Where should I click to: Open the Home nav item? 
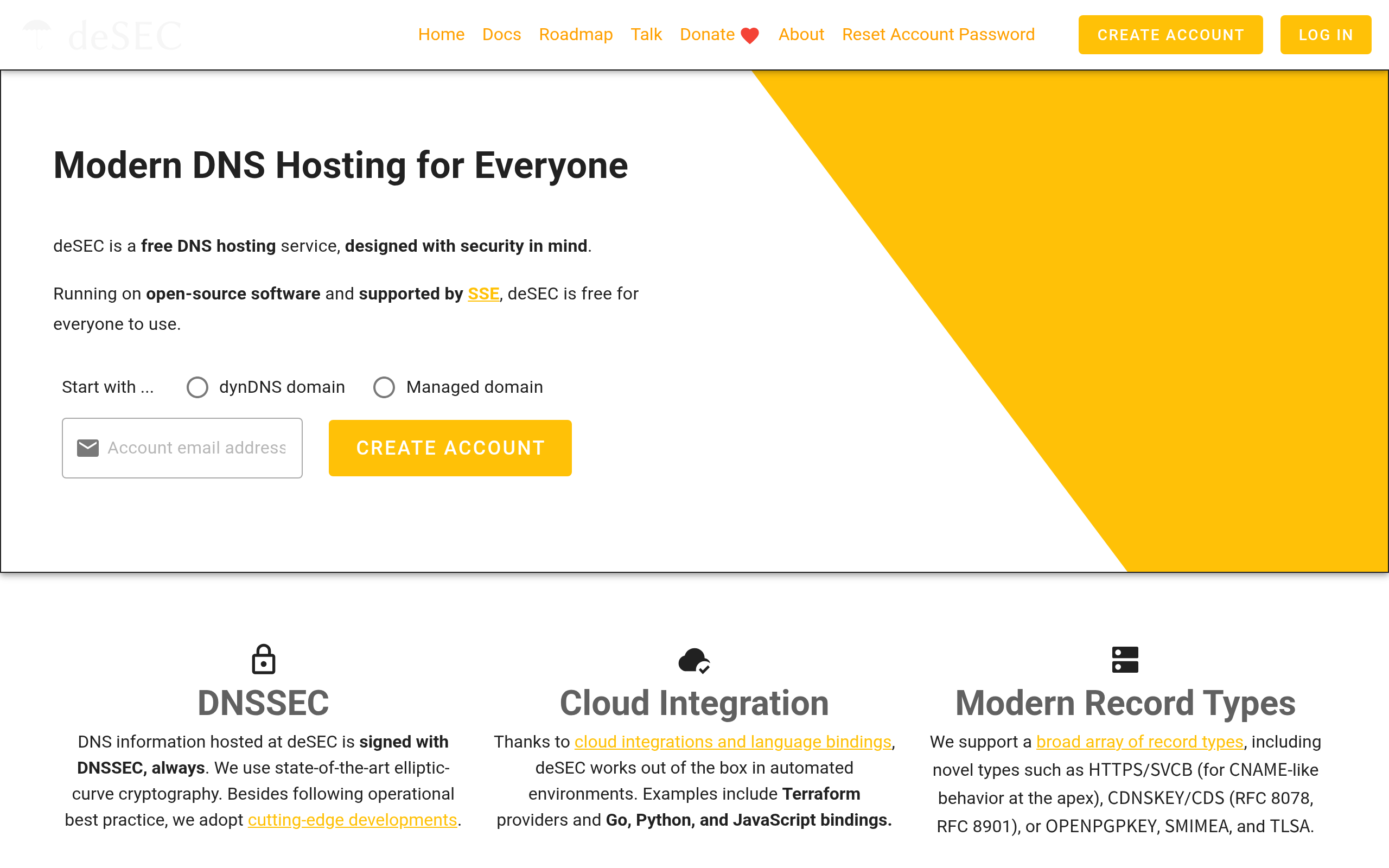(441, 34)
